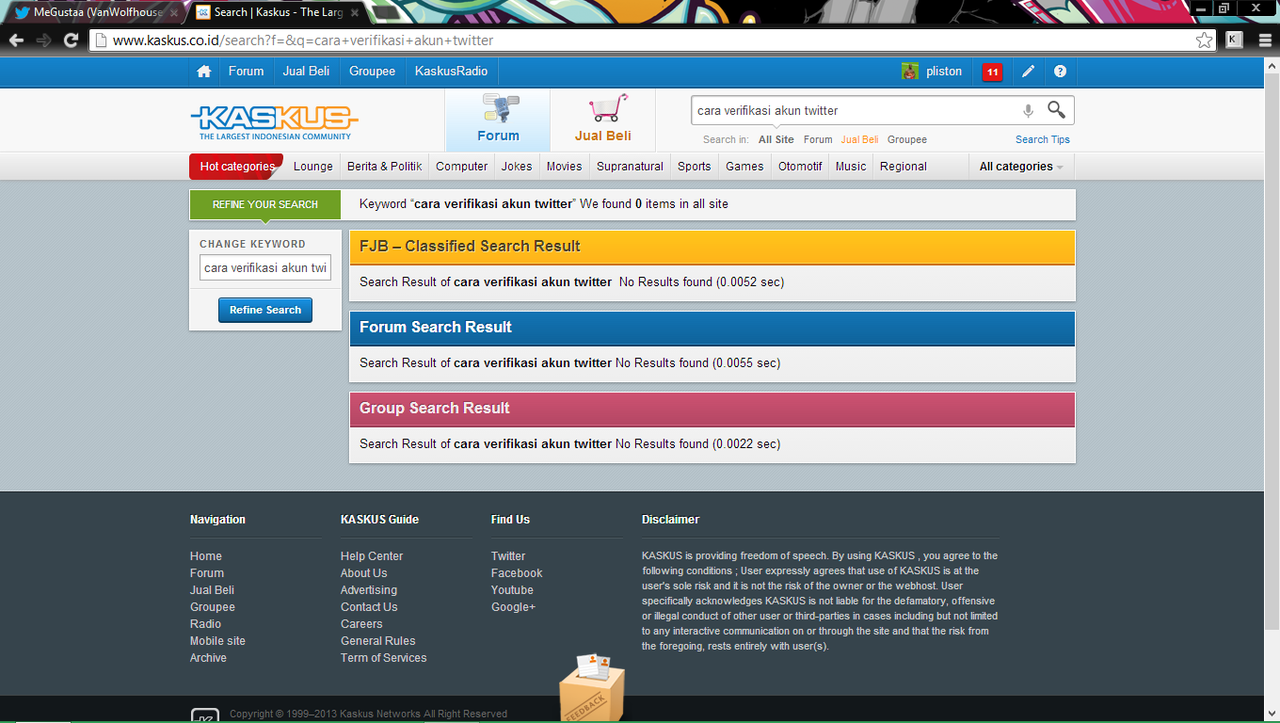Open footer Help Center link
Image resolution: width=1280 pixels, height=723 pixels.
(372, 556)
